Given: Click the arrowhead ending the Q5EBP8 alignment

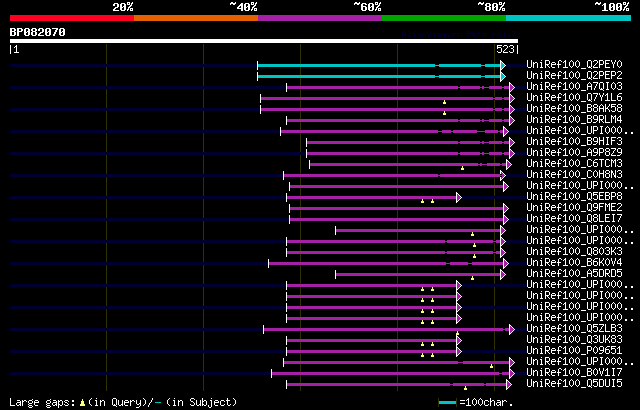Looking at the screenshot, I should point(459,197).
